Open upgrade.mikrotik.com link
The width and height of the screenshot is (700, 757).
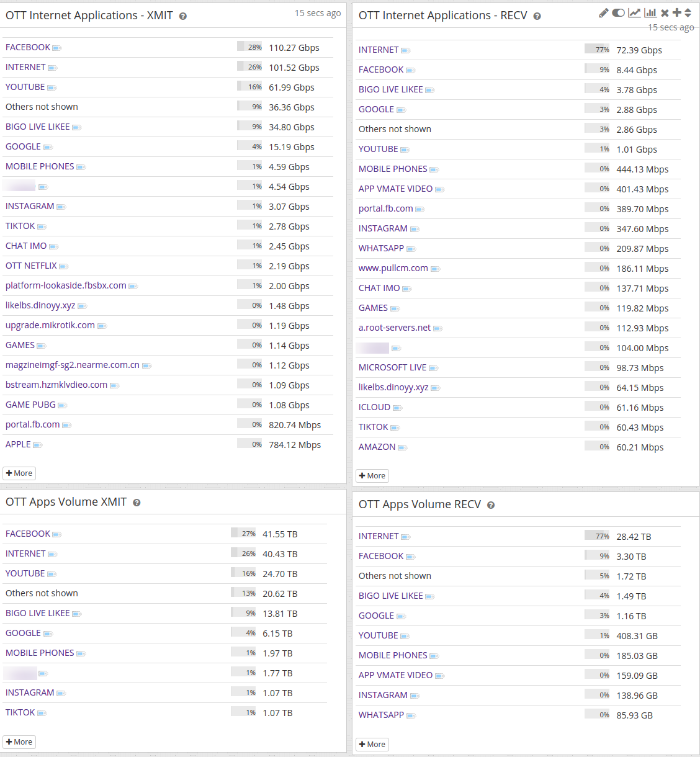tap(50, 325)
